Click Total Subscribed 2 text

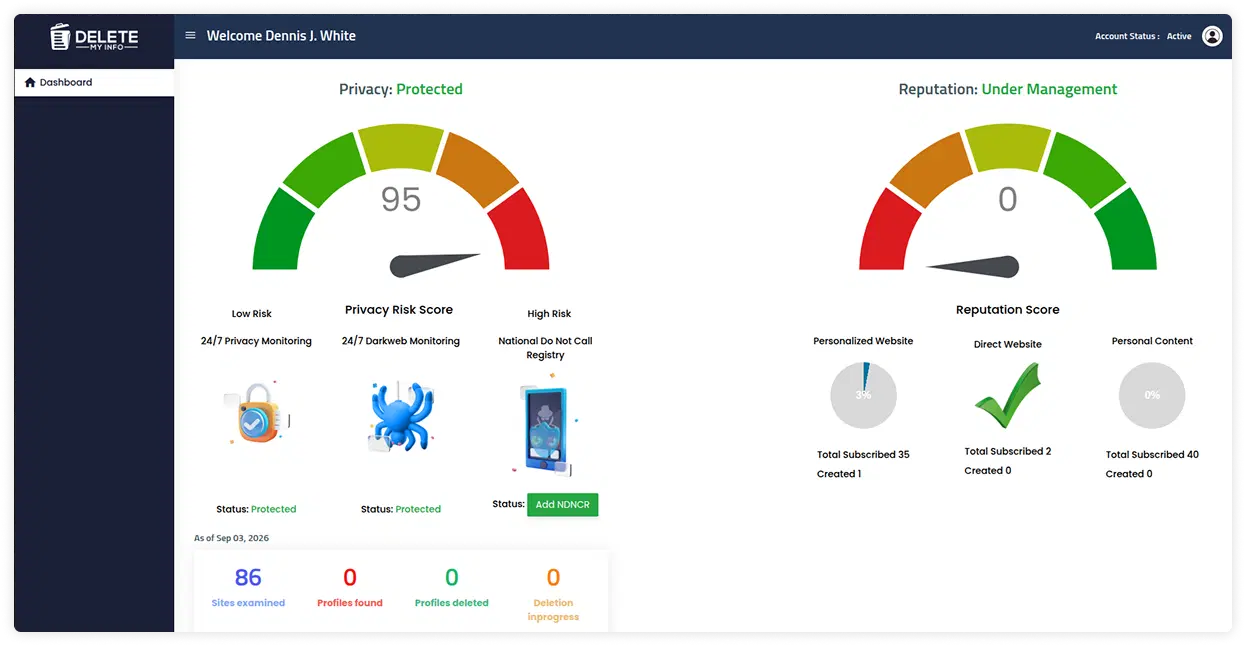click(x=1008, y=451)
